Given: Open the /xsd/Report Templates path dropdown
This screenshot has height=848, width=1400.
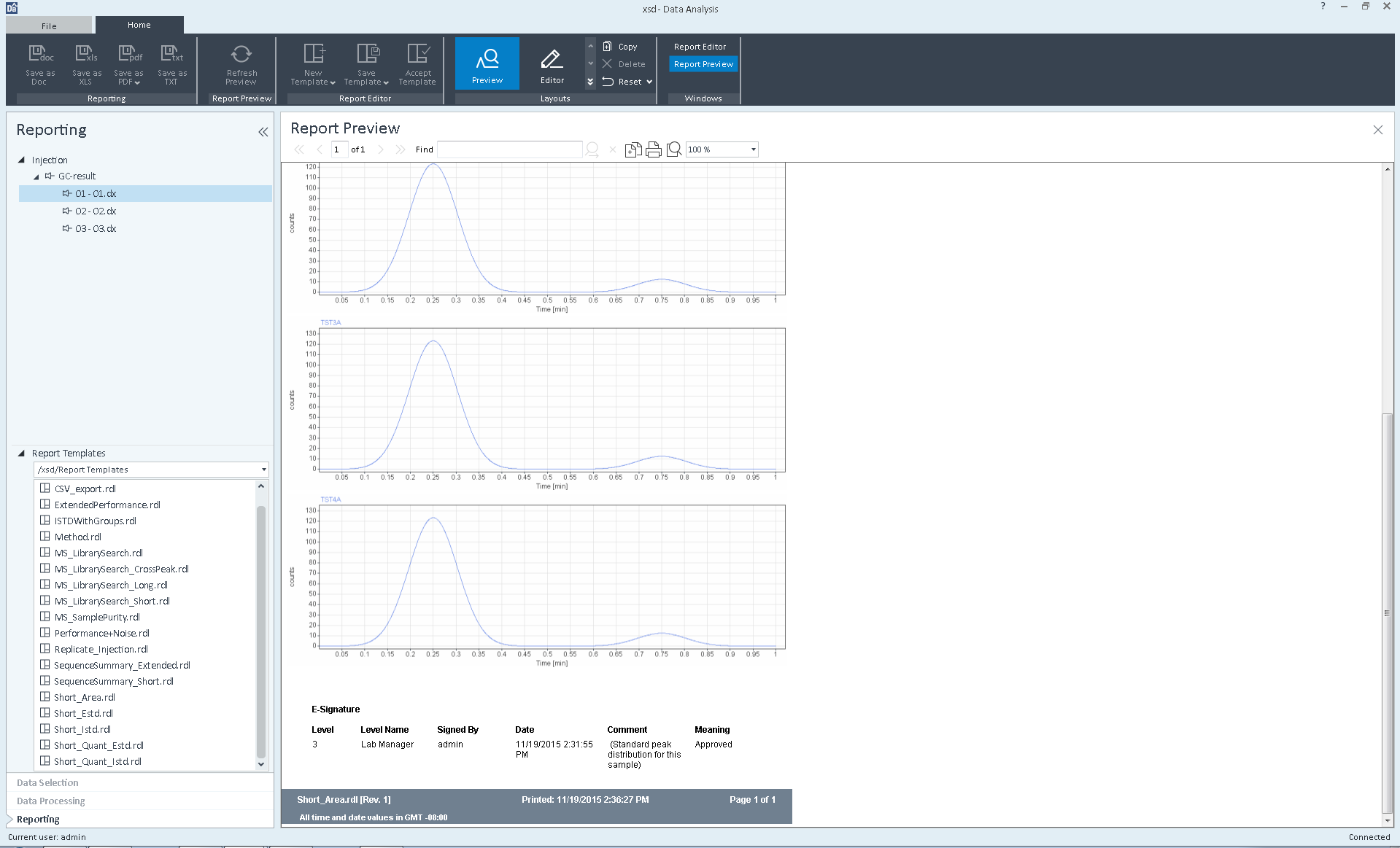Looking at the screenshot, I should (263, 470).
